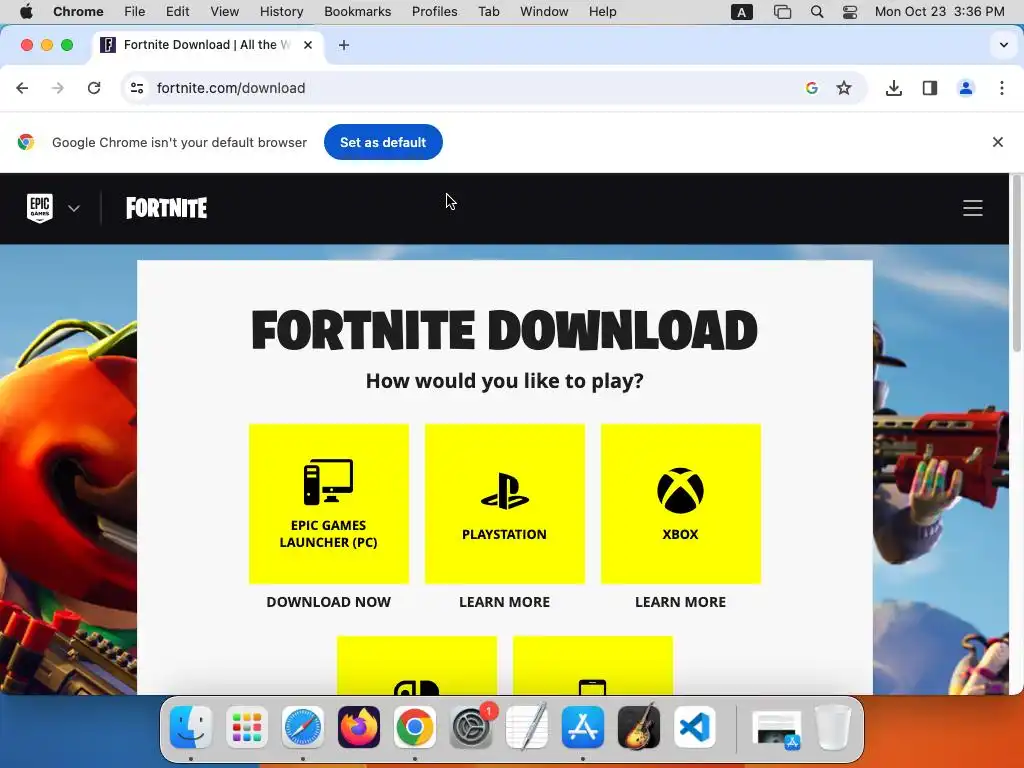Image resolution: width=1024 pixels, height=768 pixels.
Task: Open GarageBand from the Dock
Action: [639, 727]
